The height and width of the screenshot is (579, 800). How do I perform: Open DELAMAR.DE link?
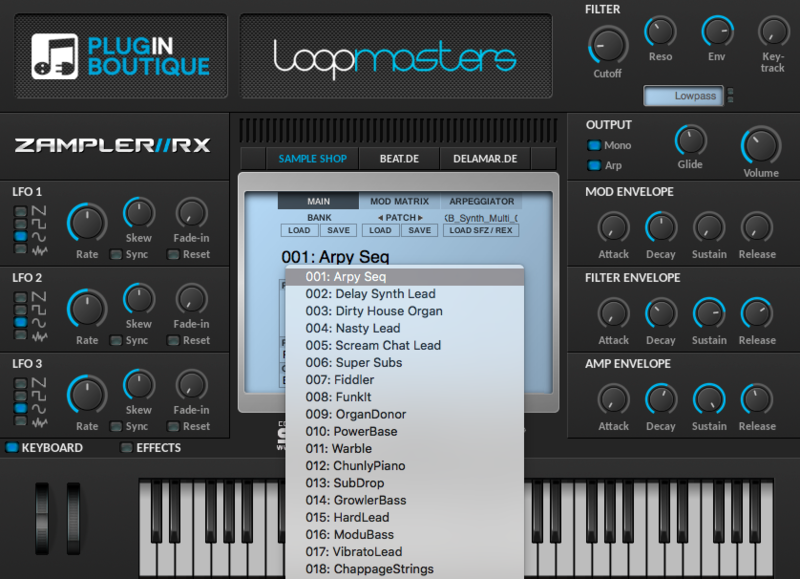[x=485, y=159]
